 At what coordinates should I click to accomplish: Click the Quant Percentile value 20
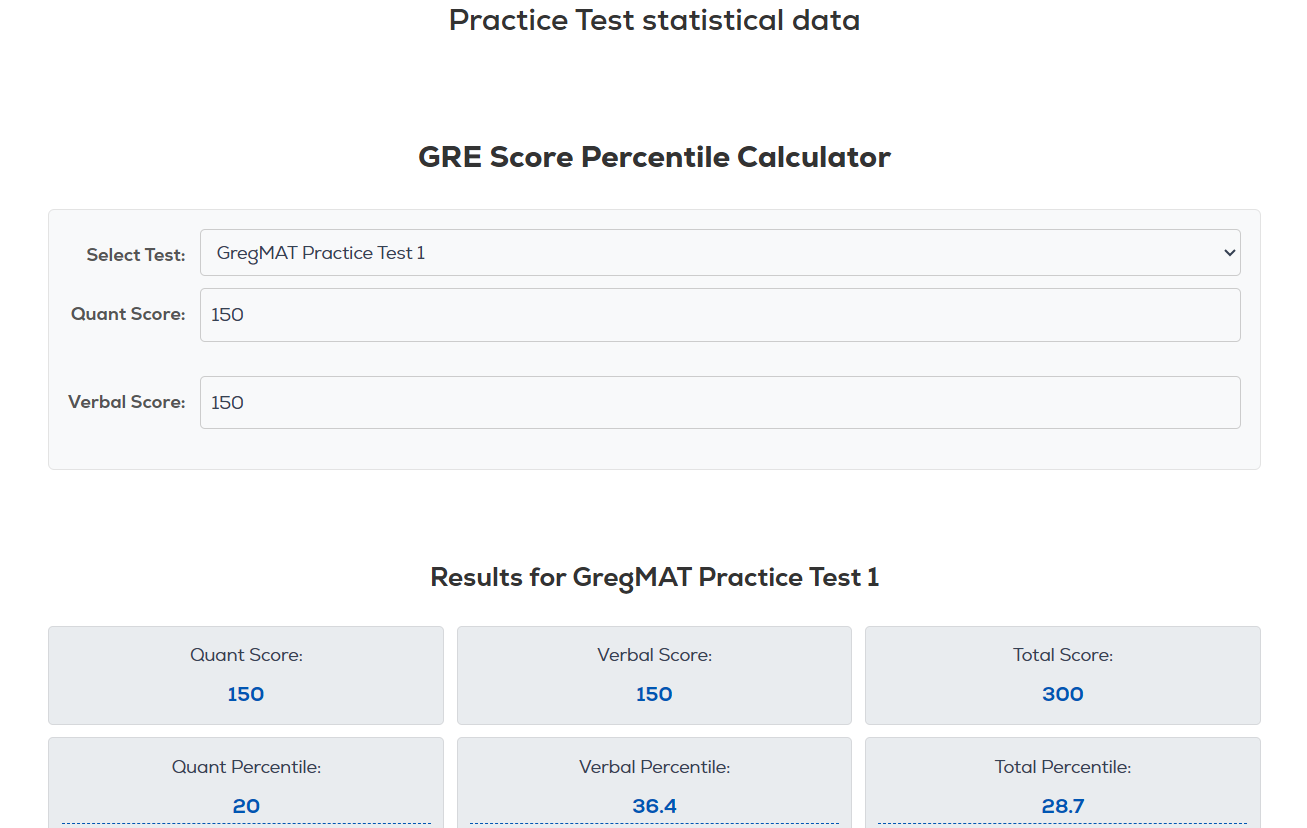point(246,806)
